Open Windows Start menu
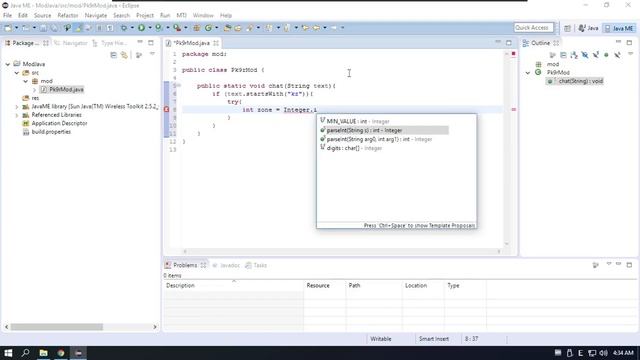 pyautogui.click(x=8, y=353)
